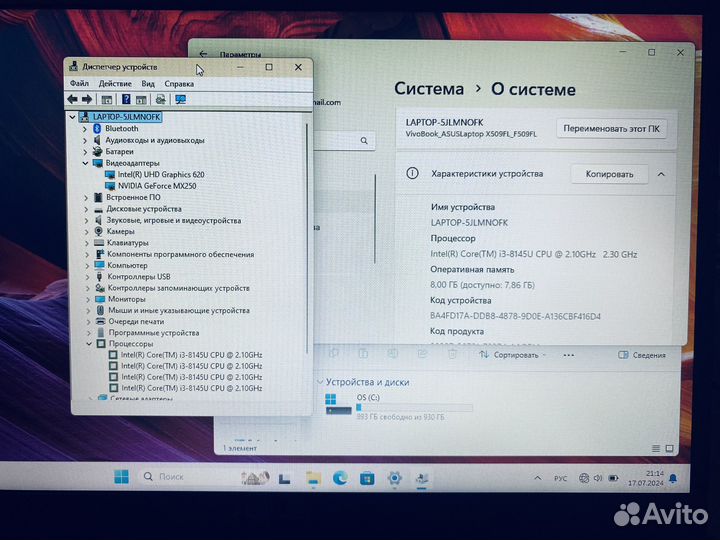720x540 pixels.
Task: Go back in the Параметры window
Action: tap(203, 54)
